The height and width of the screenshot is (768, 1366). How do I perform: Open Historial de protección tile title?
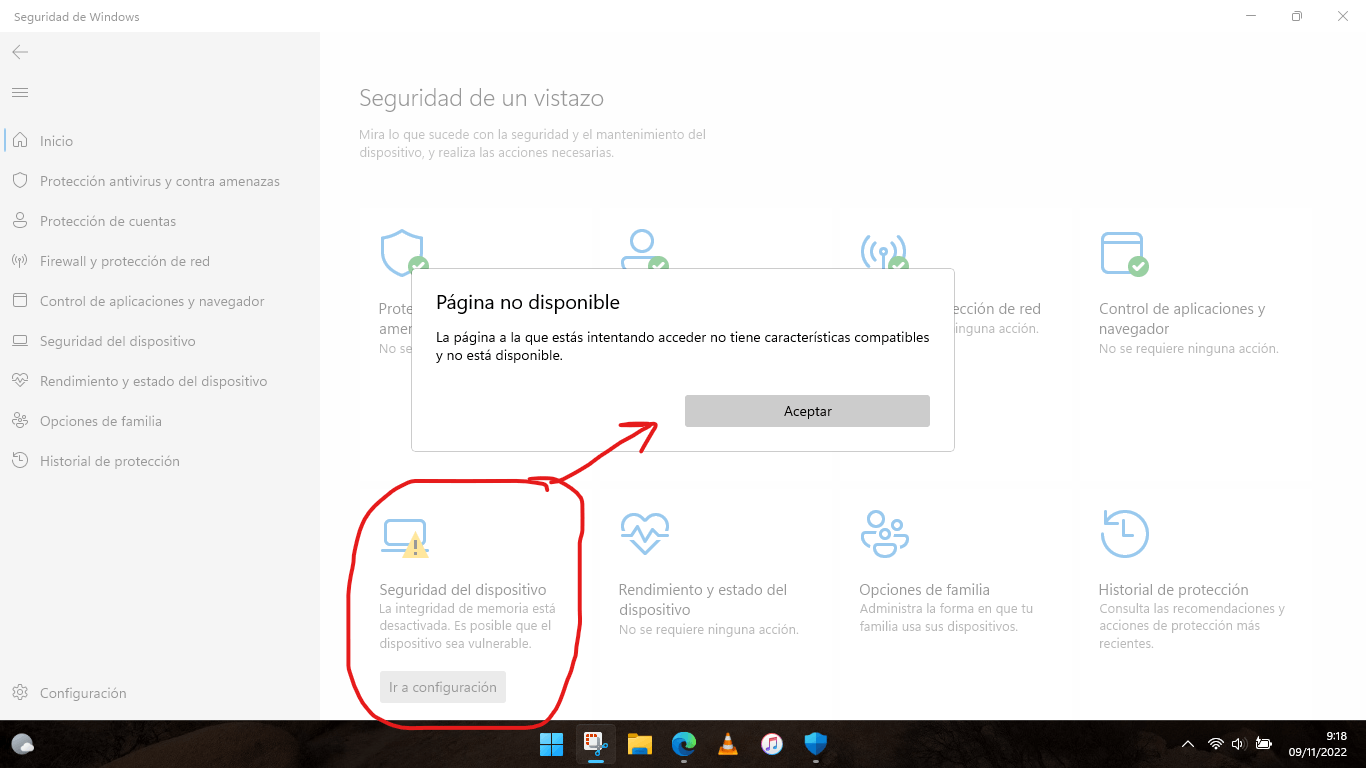point(1173,590)
